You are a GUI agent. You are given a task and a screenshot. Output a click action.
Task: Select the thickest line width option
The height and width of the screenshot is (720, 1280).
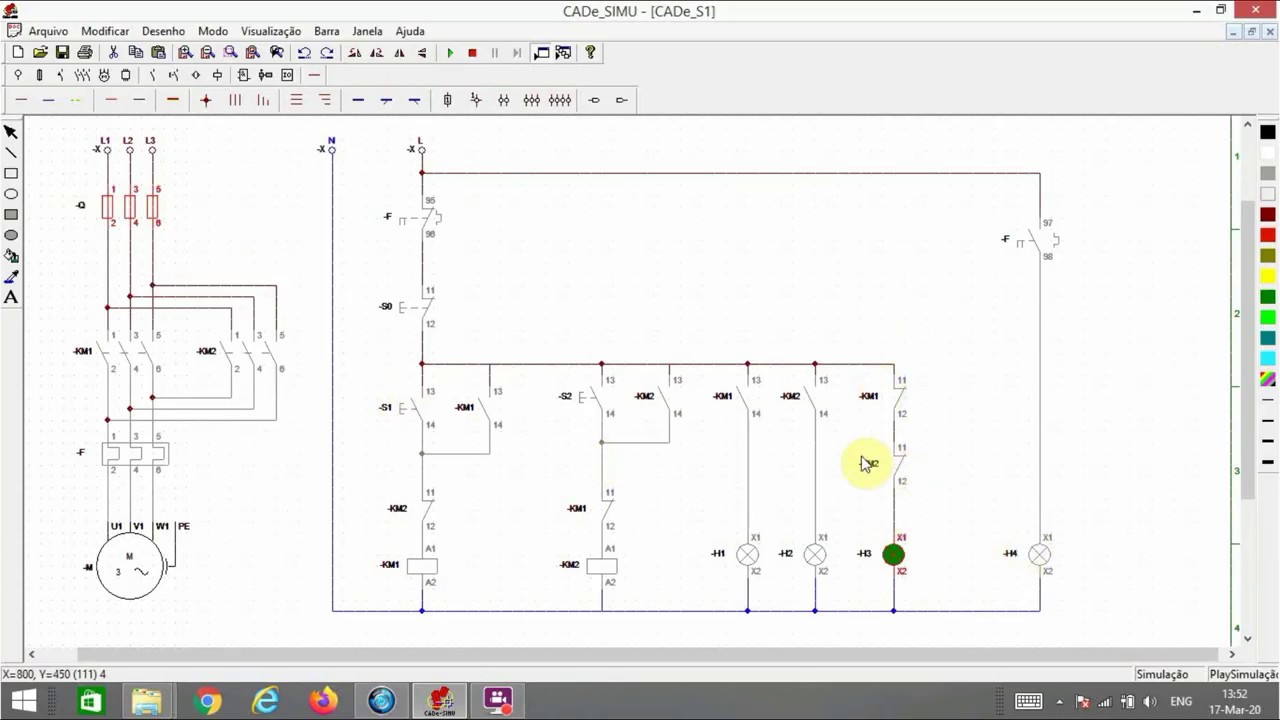[x=1268, y=462]
